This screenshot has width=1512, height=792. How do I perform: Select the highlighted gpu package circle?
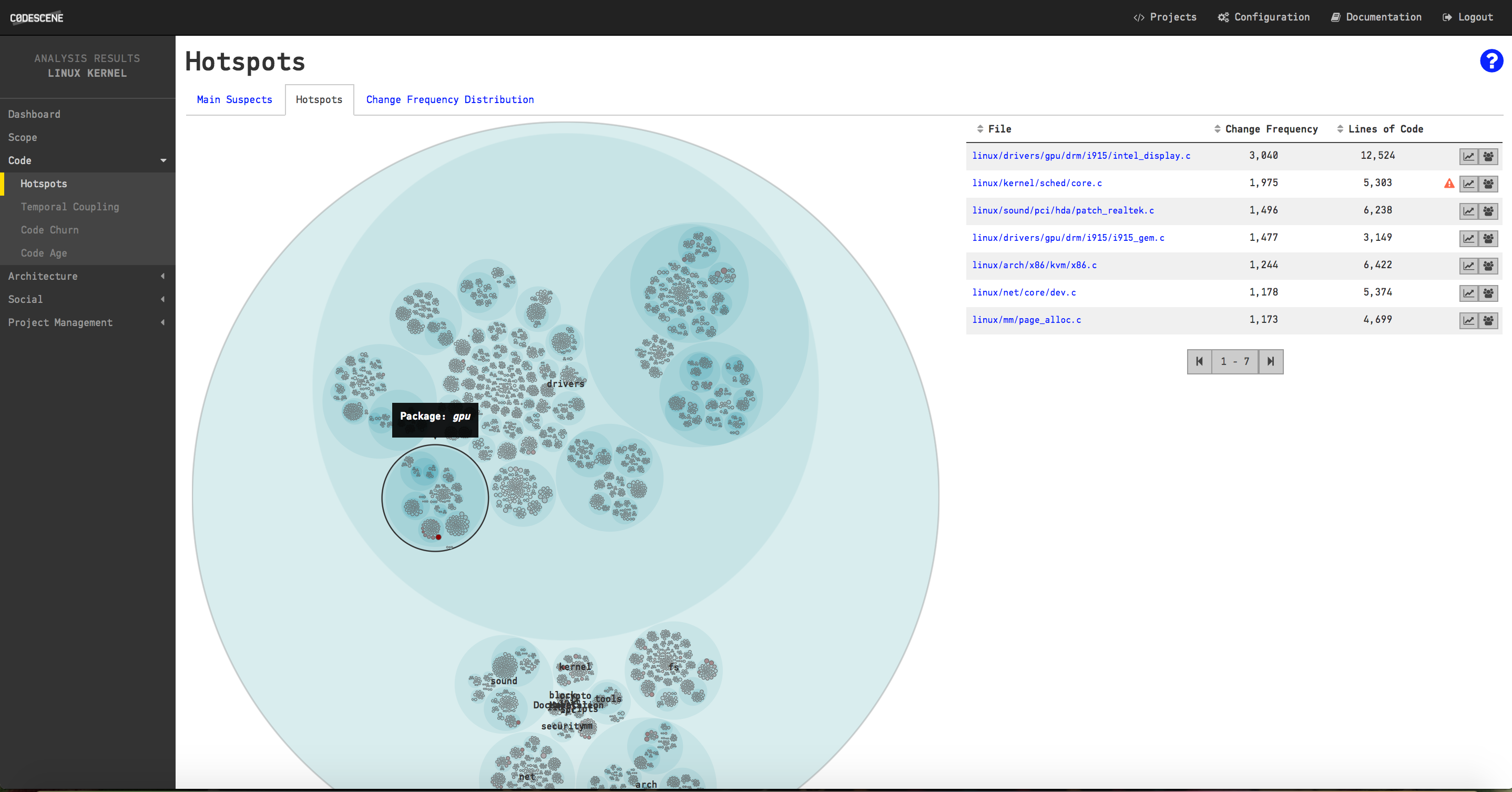[434, 498]
